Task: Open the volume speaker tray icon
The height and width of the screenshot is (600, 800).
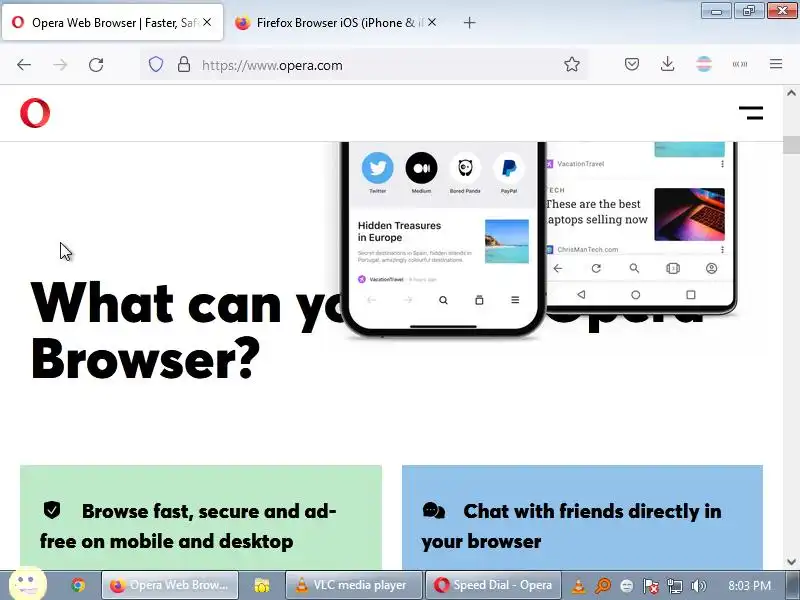Action: click(x=698, y=586)
